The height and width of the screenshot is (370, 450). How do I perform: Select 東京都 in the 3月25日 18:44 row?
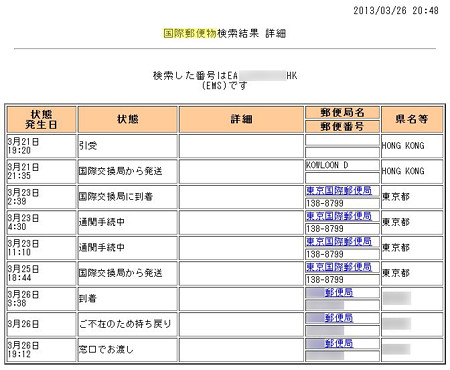click(x=412, y=273)
